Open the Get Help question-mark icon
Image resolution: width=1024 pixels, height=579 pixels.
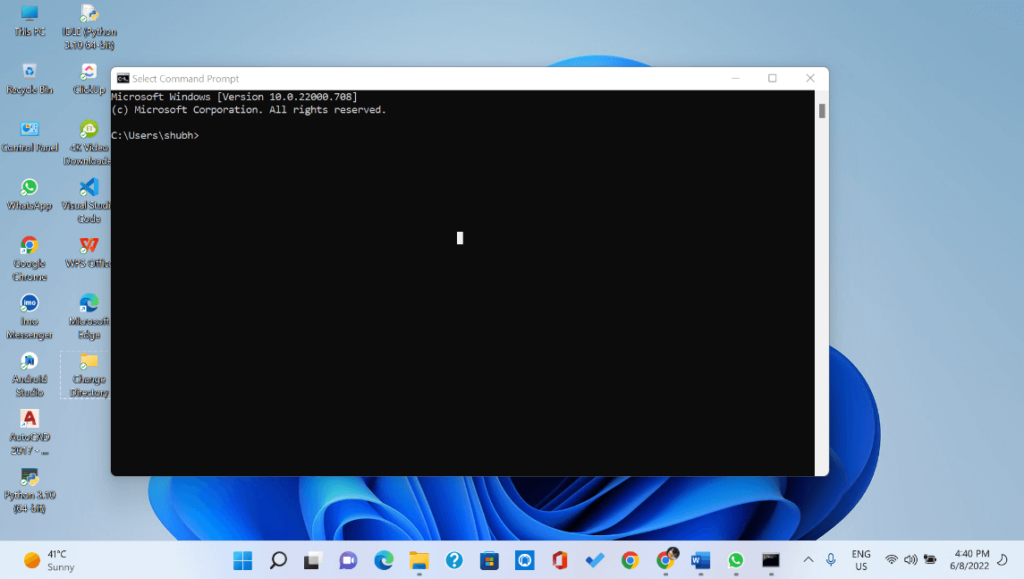(x=454, y=560)
